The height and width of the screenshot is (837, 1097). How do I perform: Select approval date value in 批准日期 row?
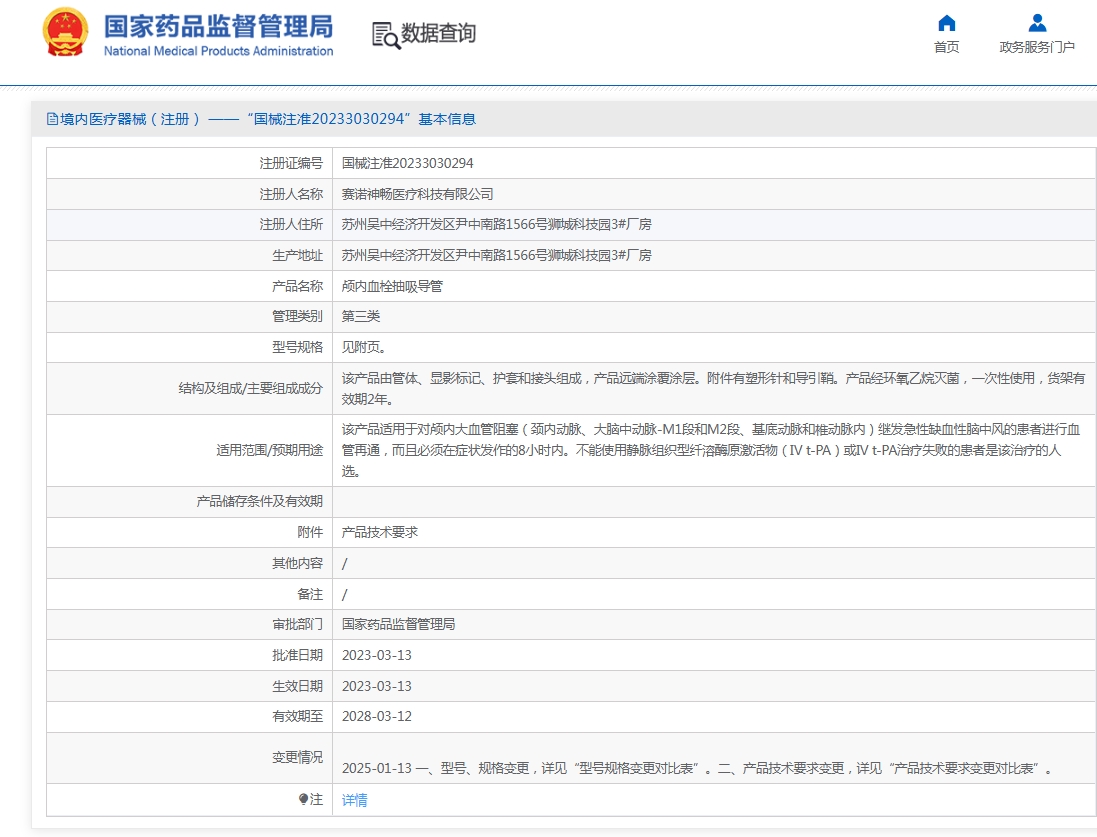376,655
